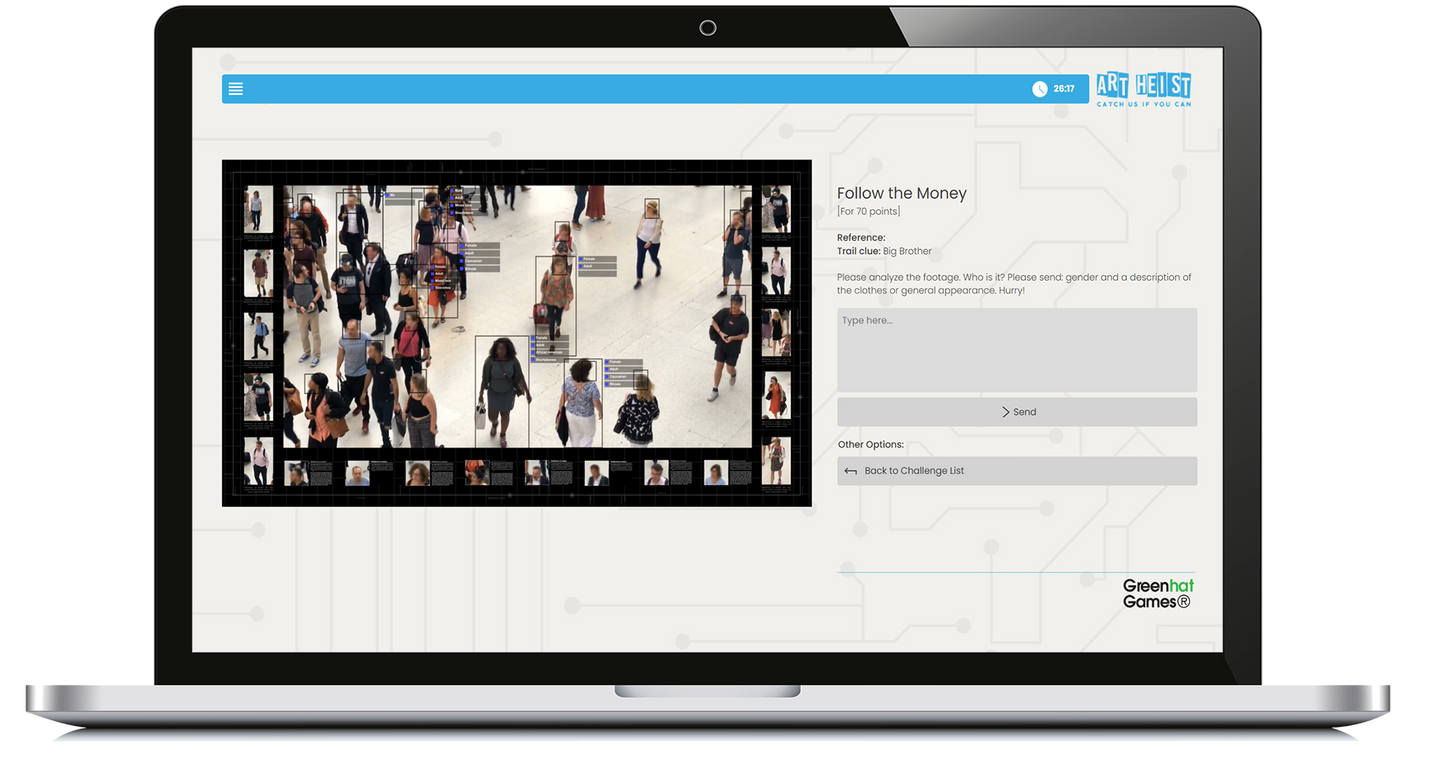Screen dimensions: 1445x757
Task: Click the blue marker beside the African American tag
Action: (x=535, y=352)
